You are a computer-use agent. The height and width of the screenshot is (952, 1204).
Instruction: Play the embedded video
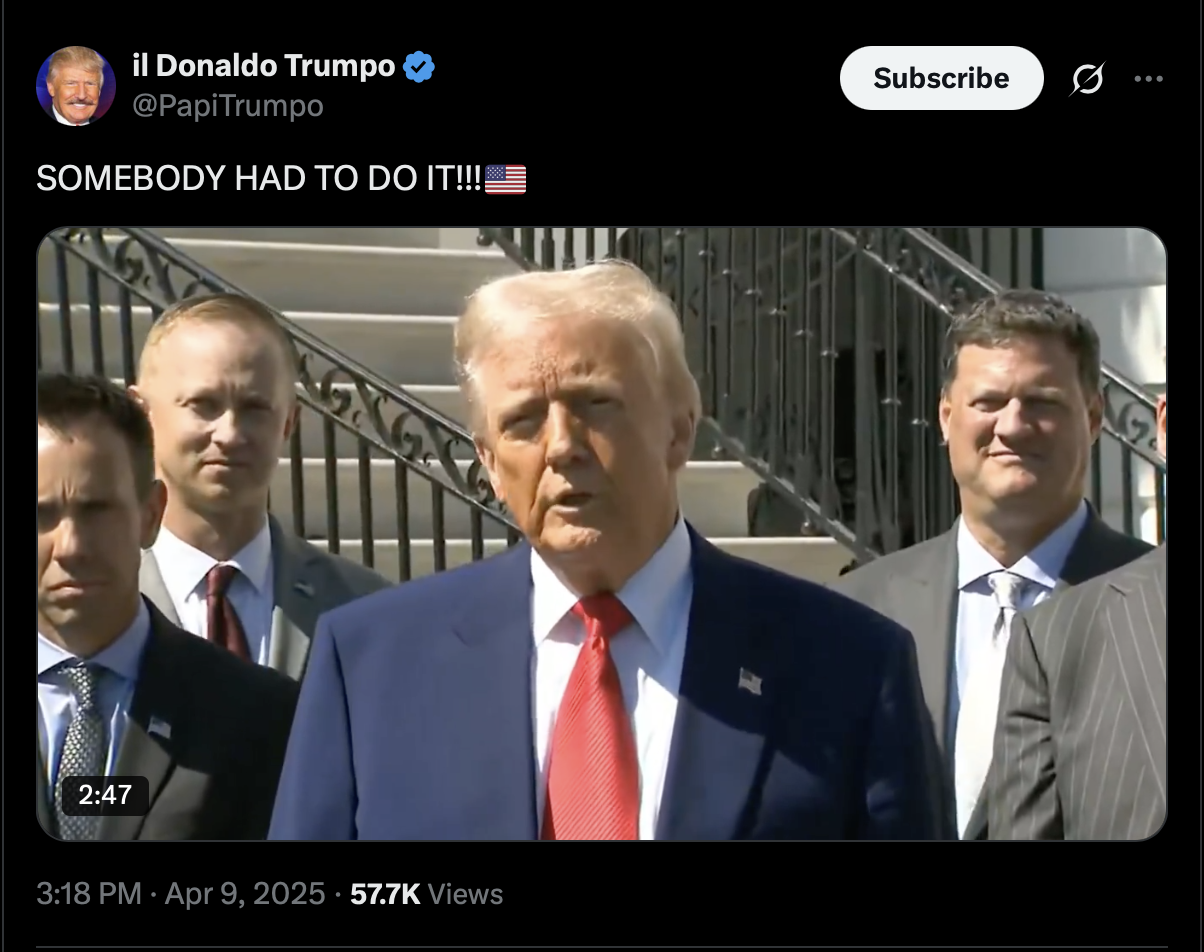[602, 534]
